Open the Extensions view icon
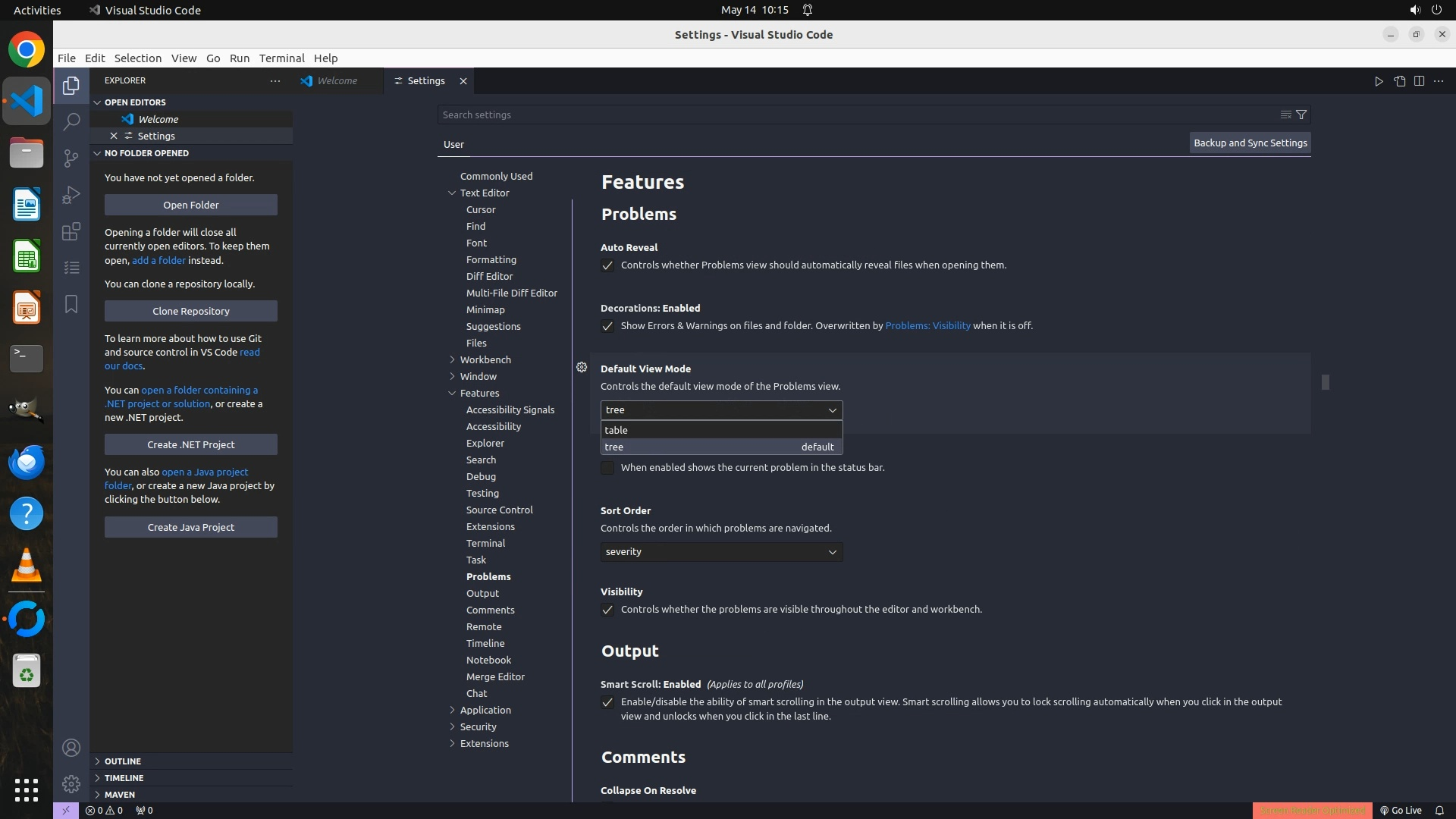The image size is (1456, 819). [71, 231]
